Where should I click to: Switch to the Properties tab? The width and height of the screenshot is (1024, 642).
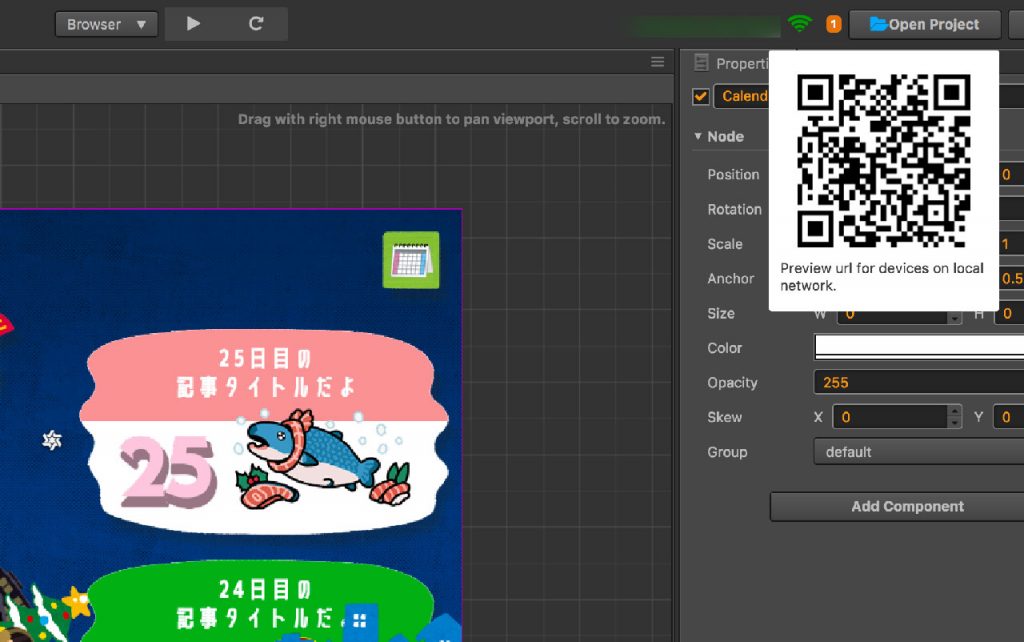(x=740, y=62)
